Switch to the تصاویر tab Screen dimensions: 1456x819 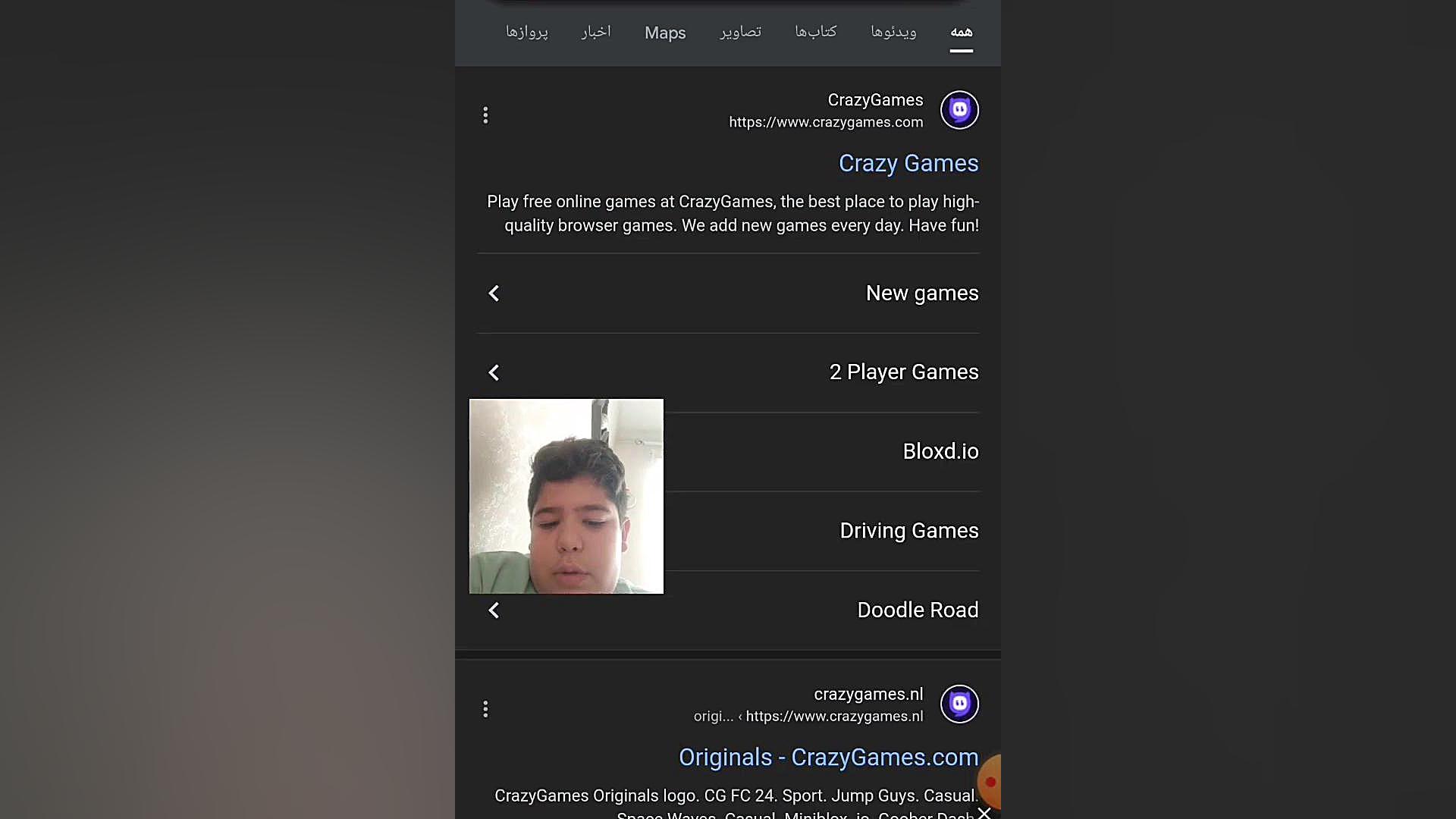click(740, 32)
